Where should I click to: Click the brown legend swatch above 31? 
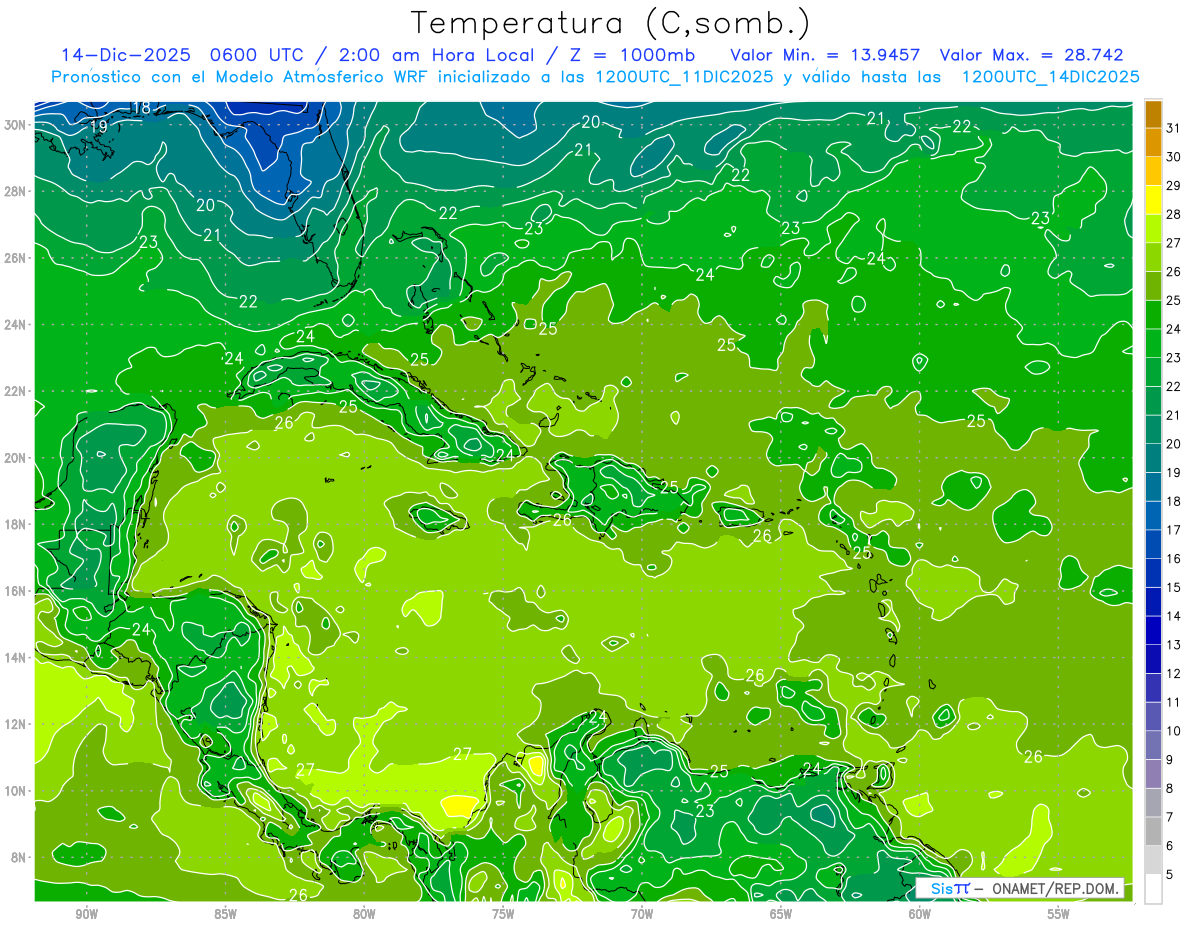1153,114
